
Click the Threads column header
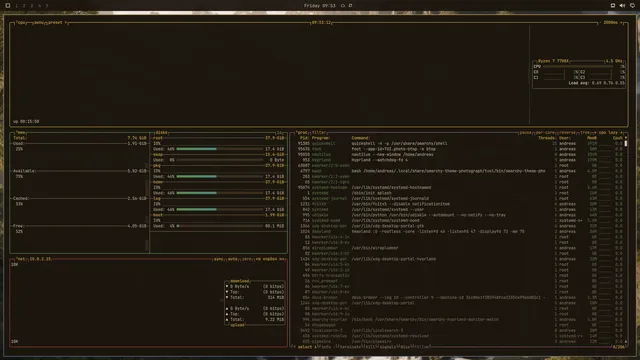[x=547, y=138]
